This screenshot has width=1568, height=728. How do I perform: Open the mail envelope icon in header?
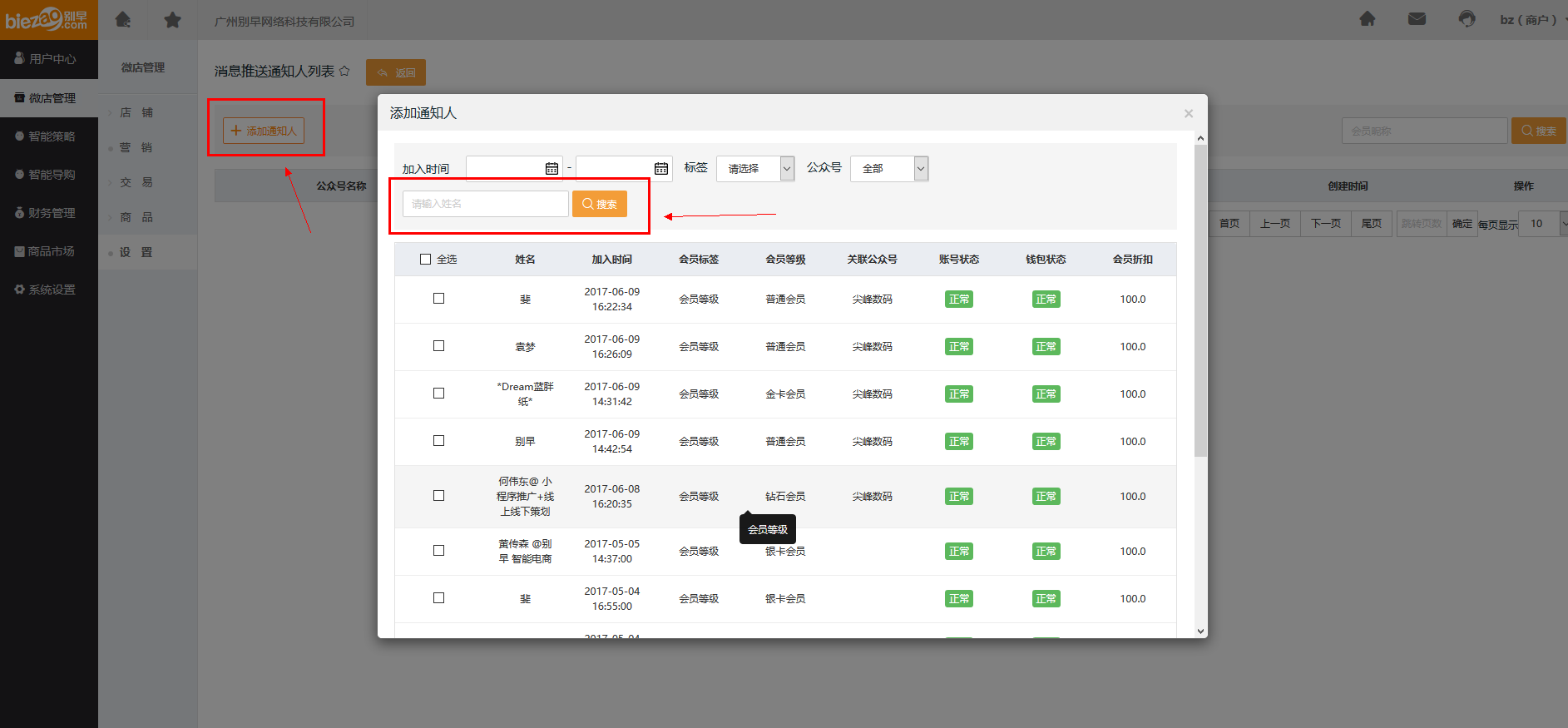[x=1417, y=19]
